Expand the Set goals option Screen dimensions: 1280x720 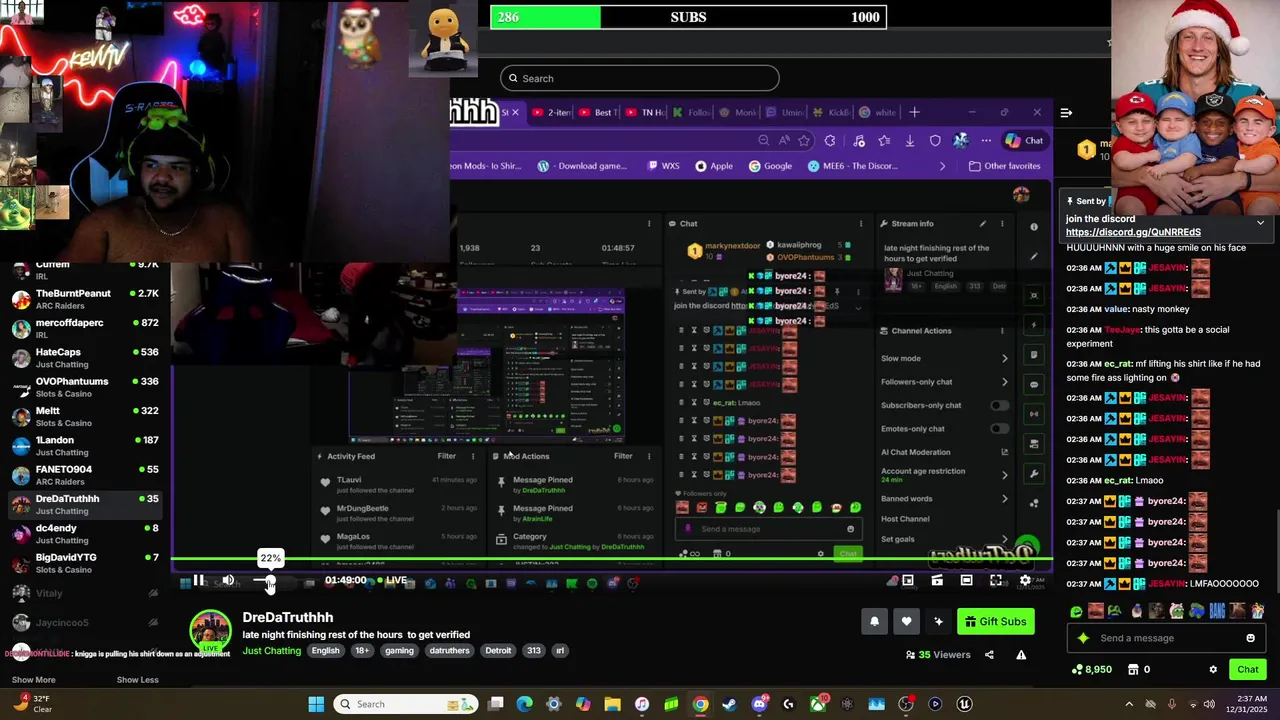click(x=945, y=539)
